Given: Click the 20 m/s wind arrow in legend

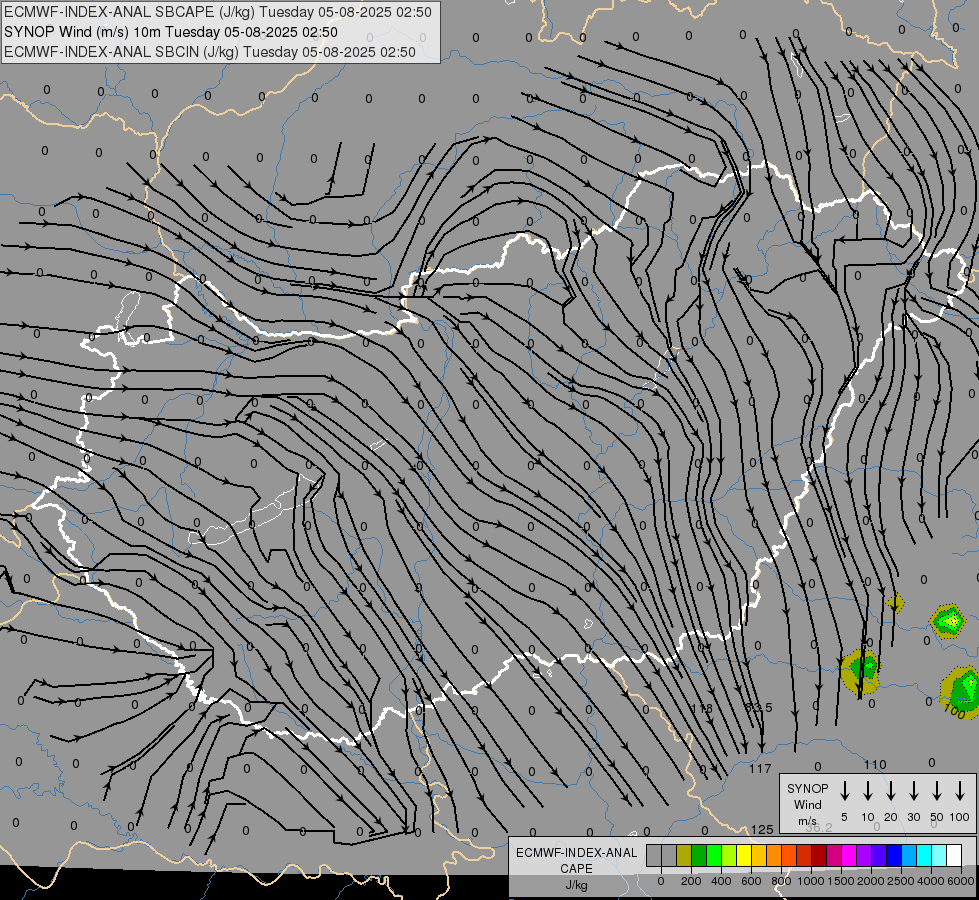Looking at the screenshot, I should (x=891, y=791).
